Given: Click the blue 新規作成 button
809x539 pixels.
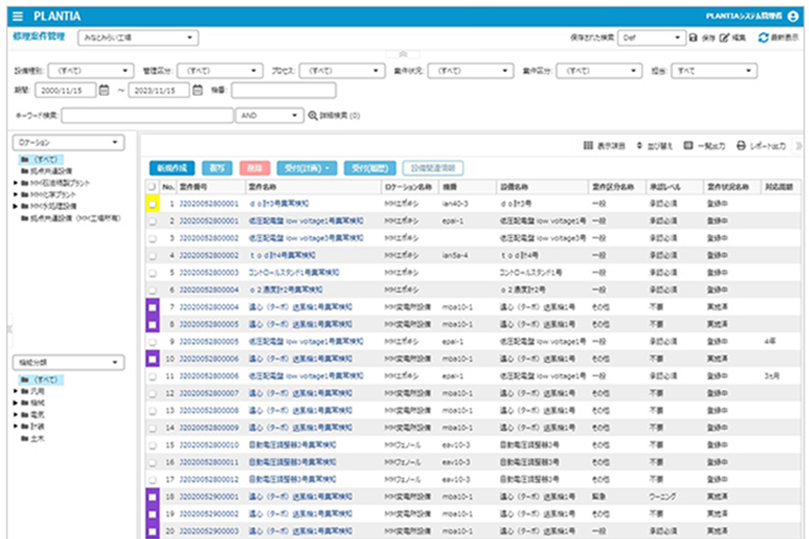Looking at the screenshot, I should pyautogui.click(x=172, y=168).
